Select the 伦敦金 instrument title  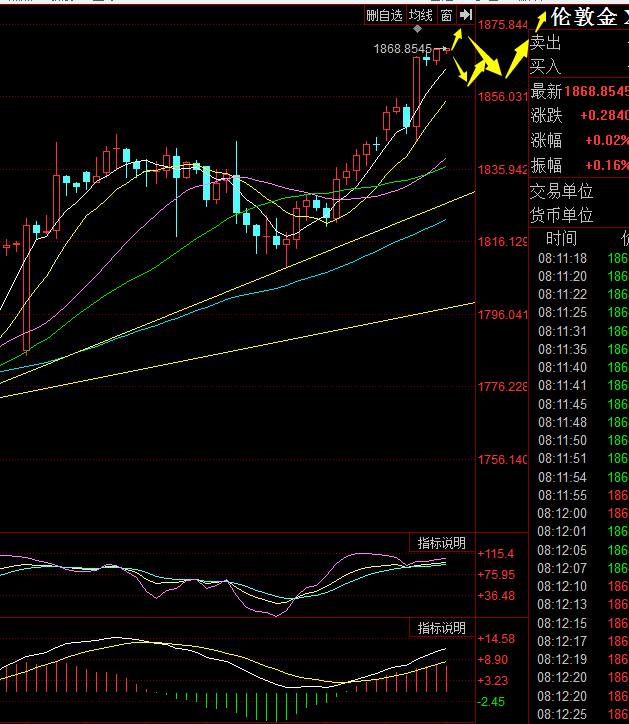[584, 17]
